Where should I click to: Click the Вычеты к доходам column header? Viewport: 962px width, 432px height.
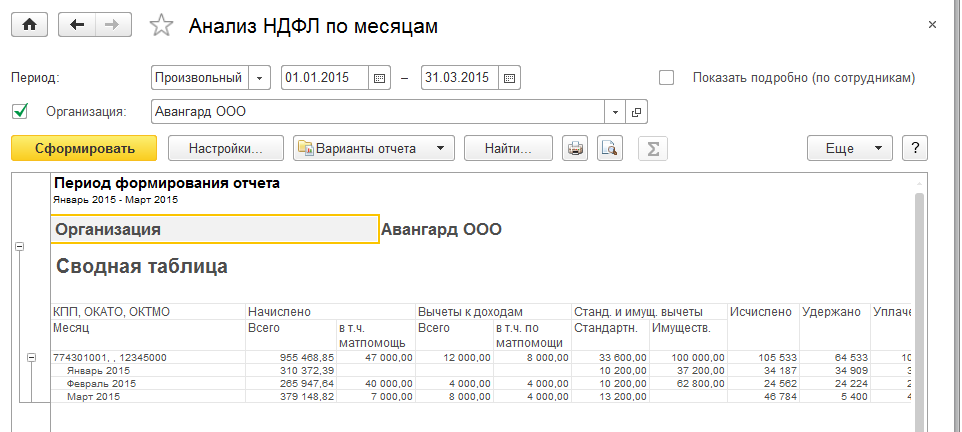[x=494, y=312]
